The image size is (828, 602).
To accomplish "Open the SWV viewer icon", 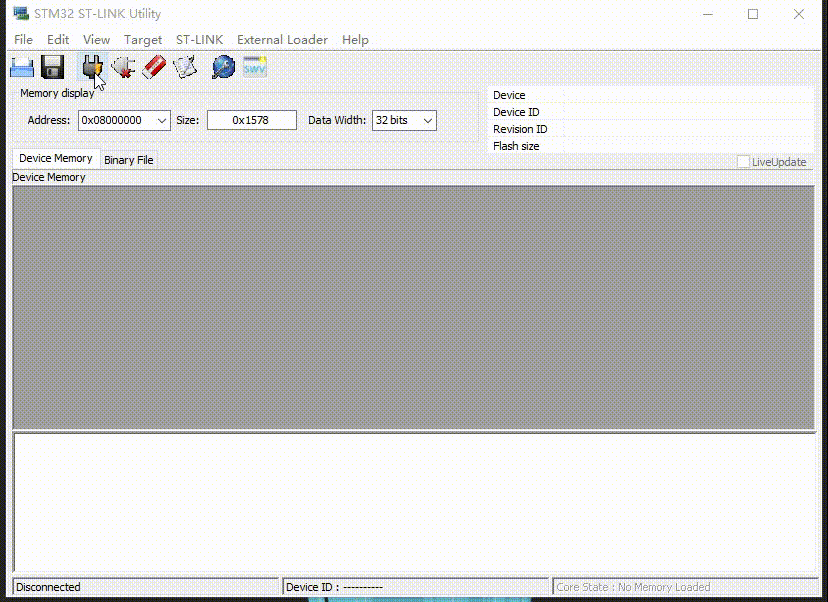I will click(x=255, y=67).
